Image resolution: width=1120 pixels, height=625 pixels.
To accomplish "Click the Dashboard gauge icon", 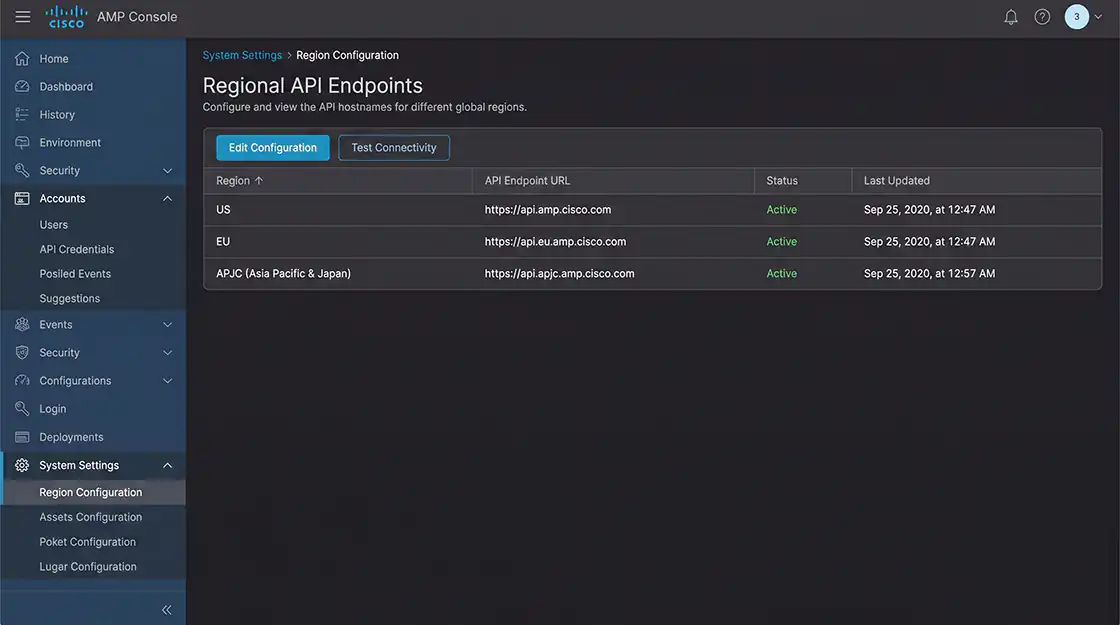I will 22,86.
